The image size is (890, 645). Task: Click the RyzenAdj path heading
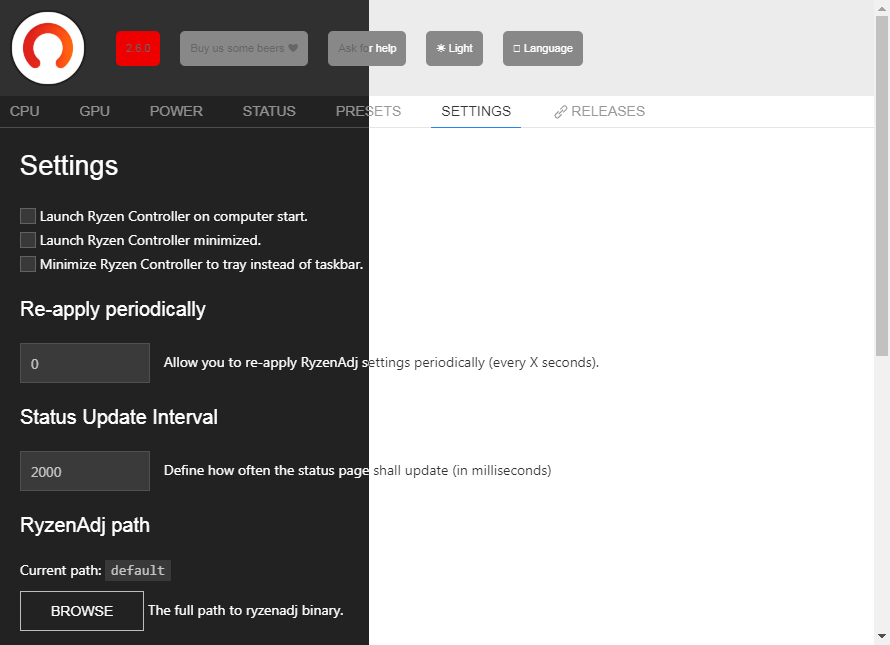pos(85,525)
